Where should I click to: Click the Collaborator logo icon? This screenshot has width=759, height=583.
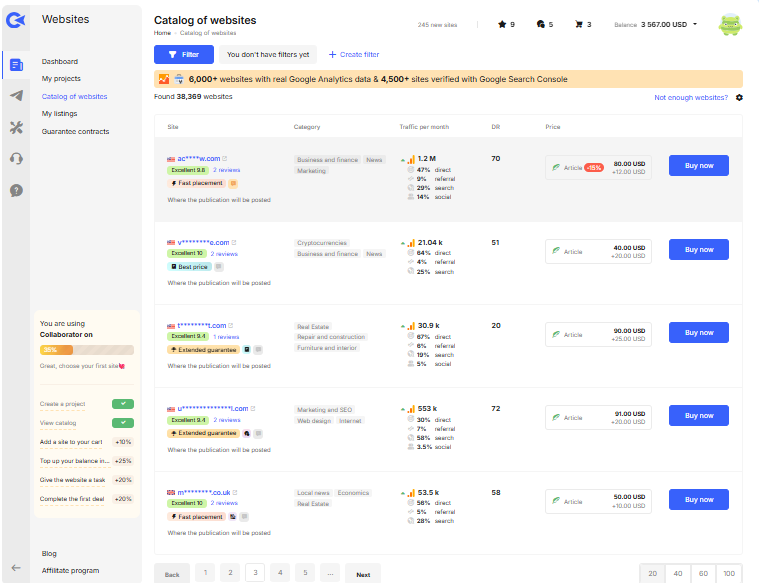(15, 20)
